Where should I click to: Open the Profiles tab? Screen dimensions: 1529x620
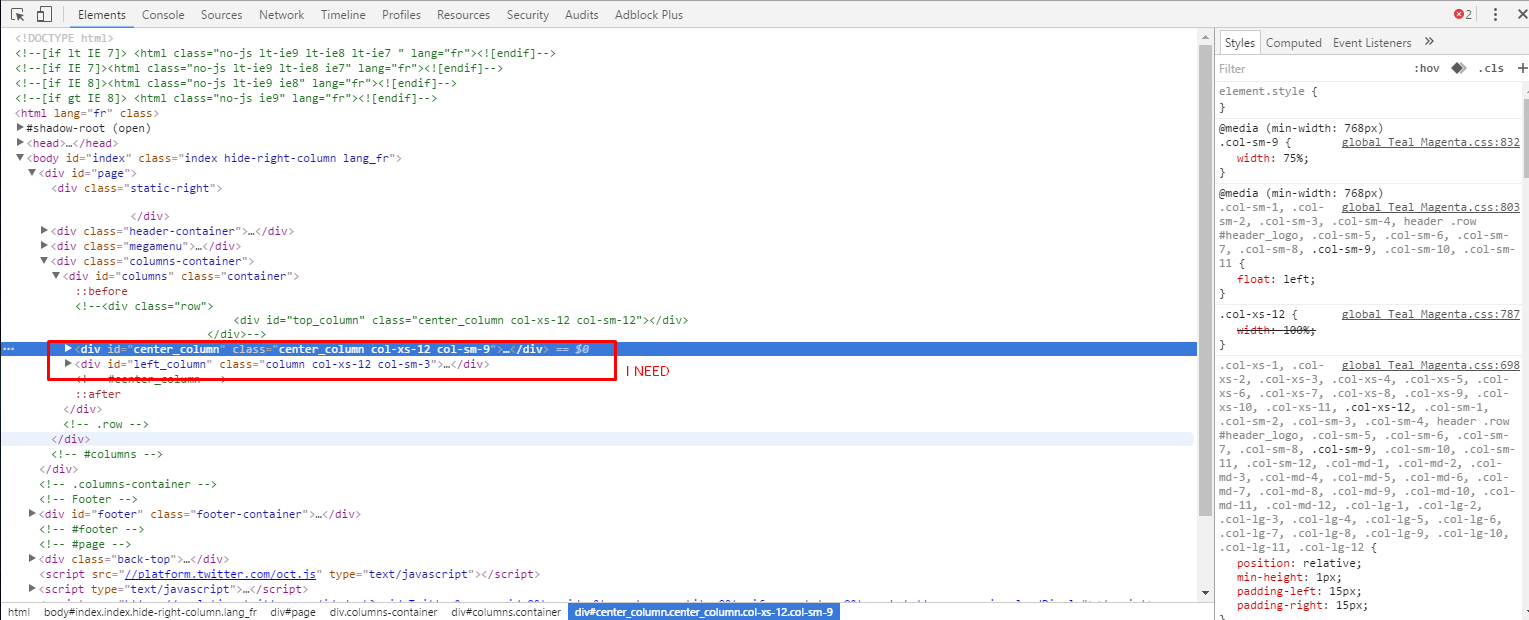(x=401, y=15)
